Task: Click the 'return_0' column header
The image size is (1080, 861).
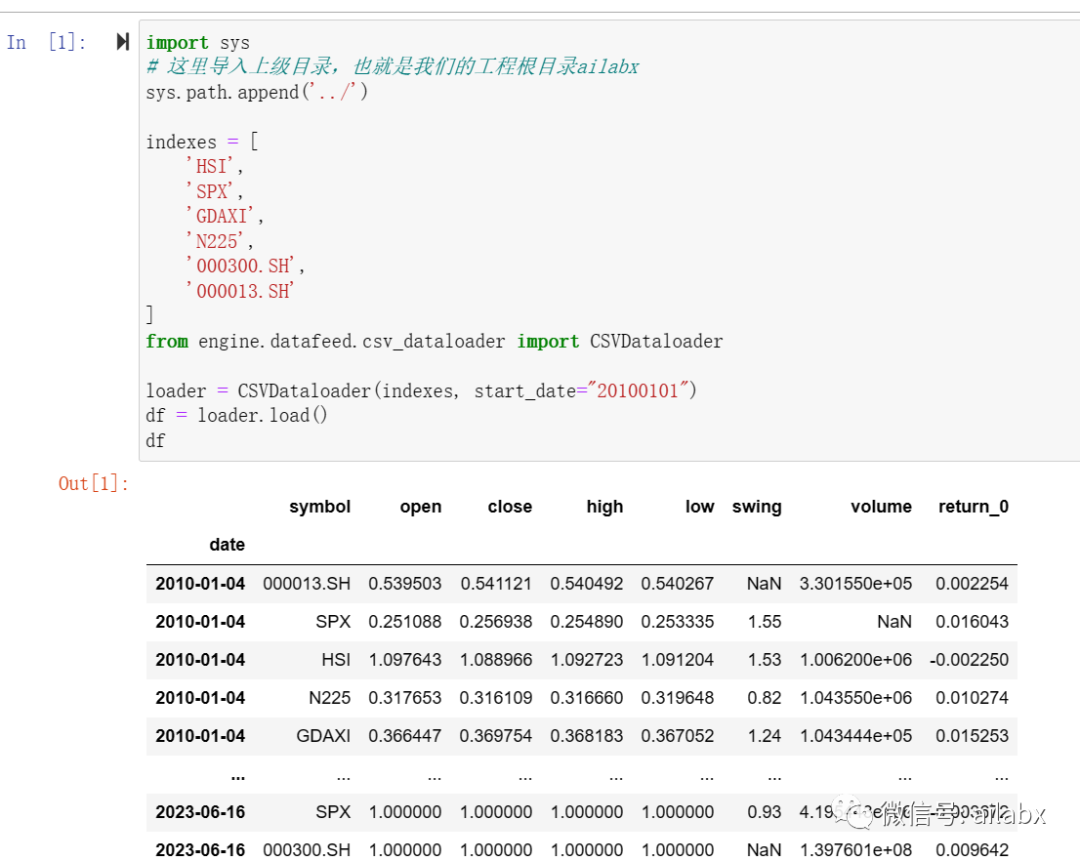Action: pos(972,507)
